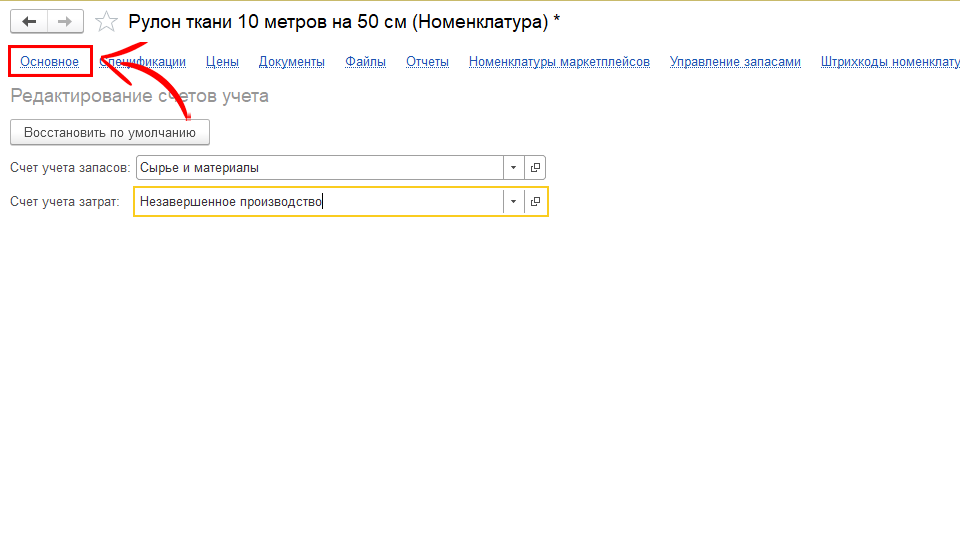Open the Сырье и материалы account form icon

tap(535, 168)
